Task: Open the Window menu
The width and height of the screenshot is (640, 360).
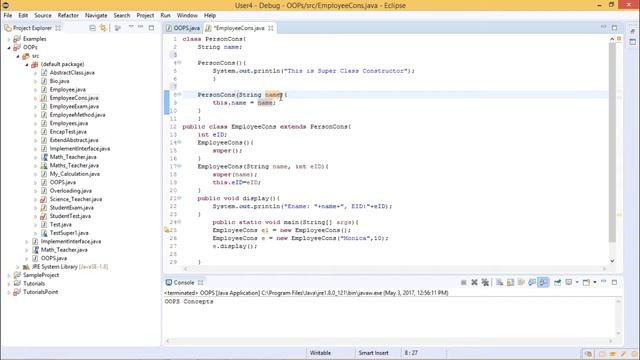Action: (x=187, y=15)
